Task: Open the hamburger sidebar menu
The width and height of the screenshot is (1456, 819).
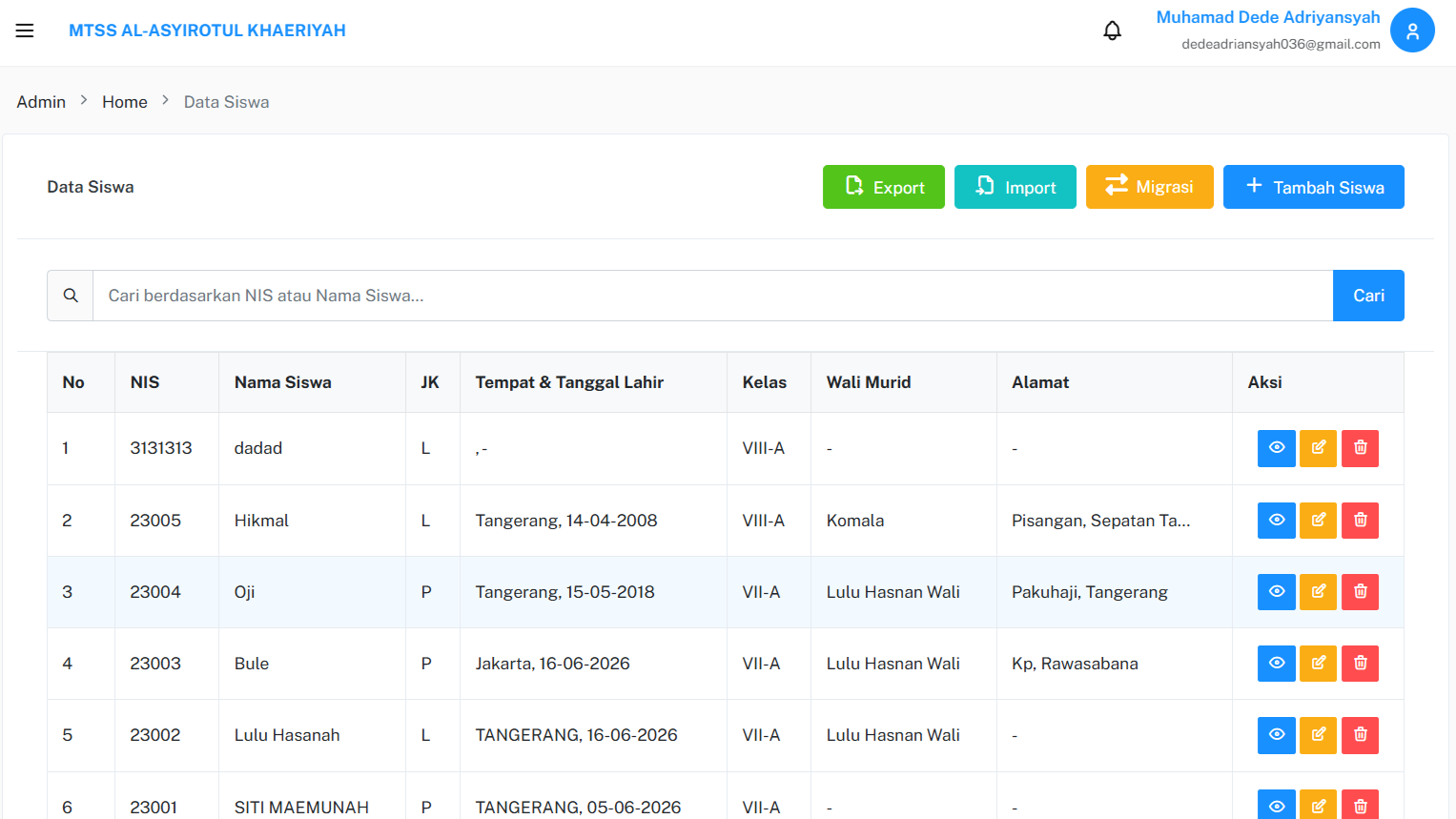Action: point(25,31)
